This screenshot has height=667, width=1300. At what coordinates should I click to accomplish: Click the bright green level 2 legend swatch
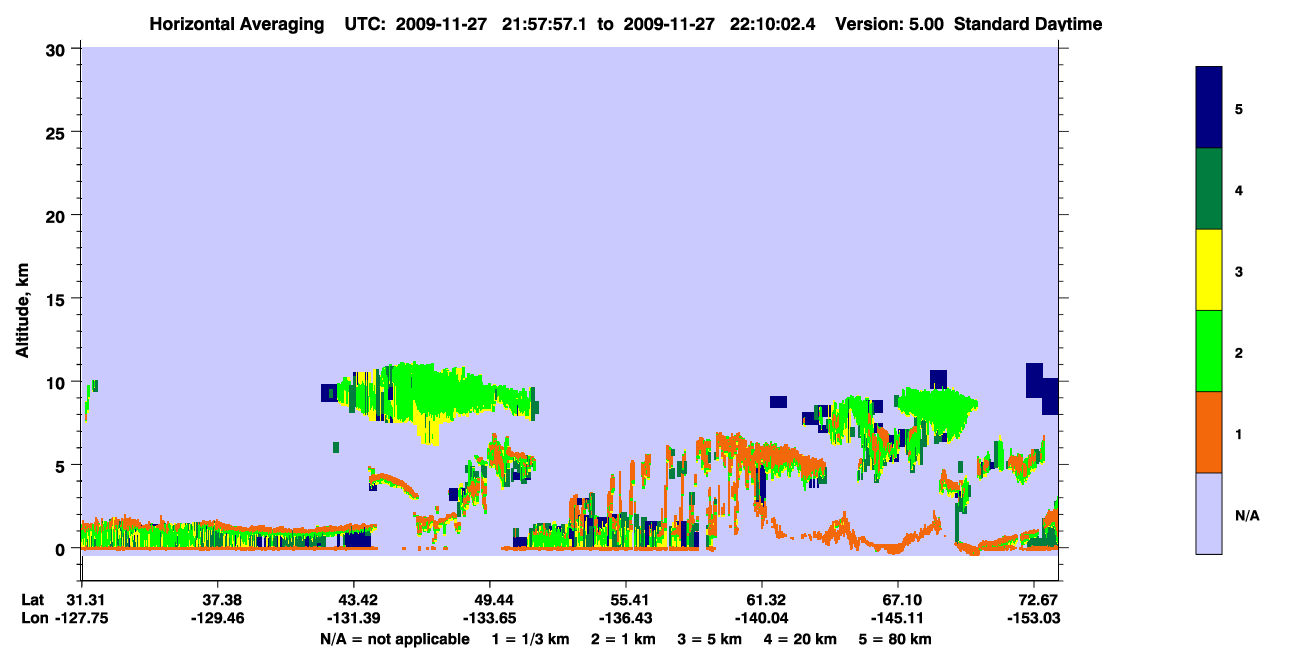(1209, 351)
